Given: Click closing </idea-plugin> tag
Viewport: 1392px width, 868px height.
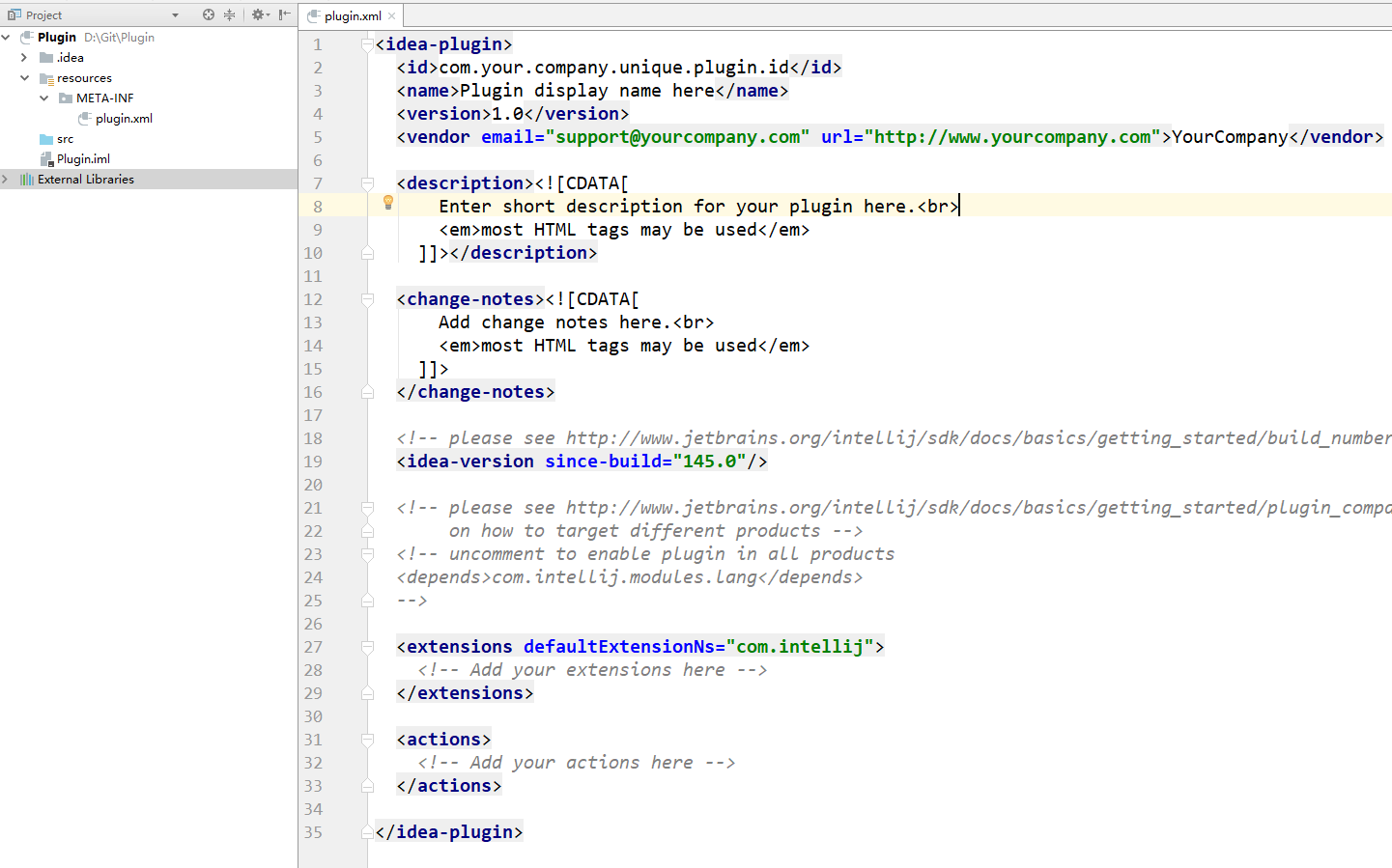Looking at the screenshot, I should pyautogui.click(x=449, y=832).
